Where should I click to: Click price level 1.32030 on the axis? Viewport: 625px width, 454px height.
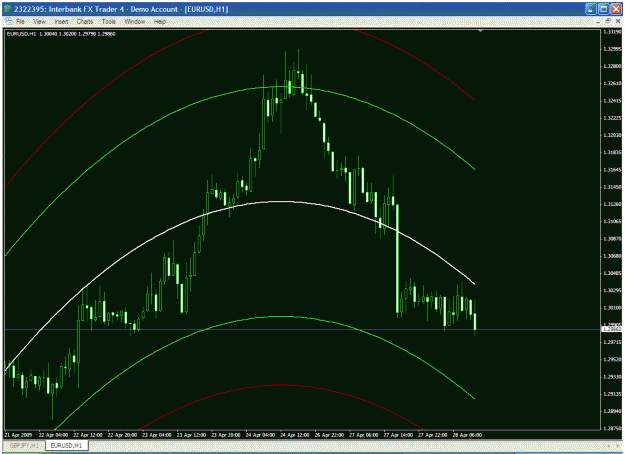(612, 135)
